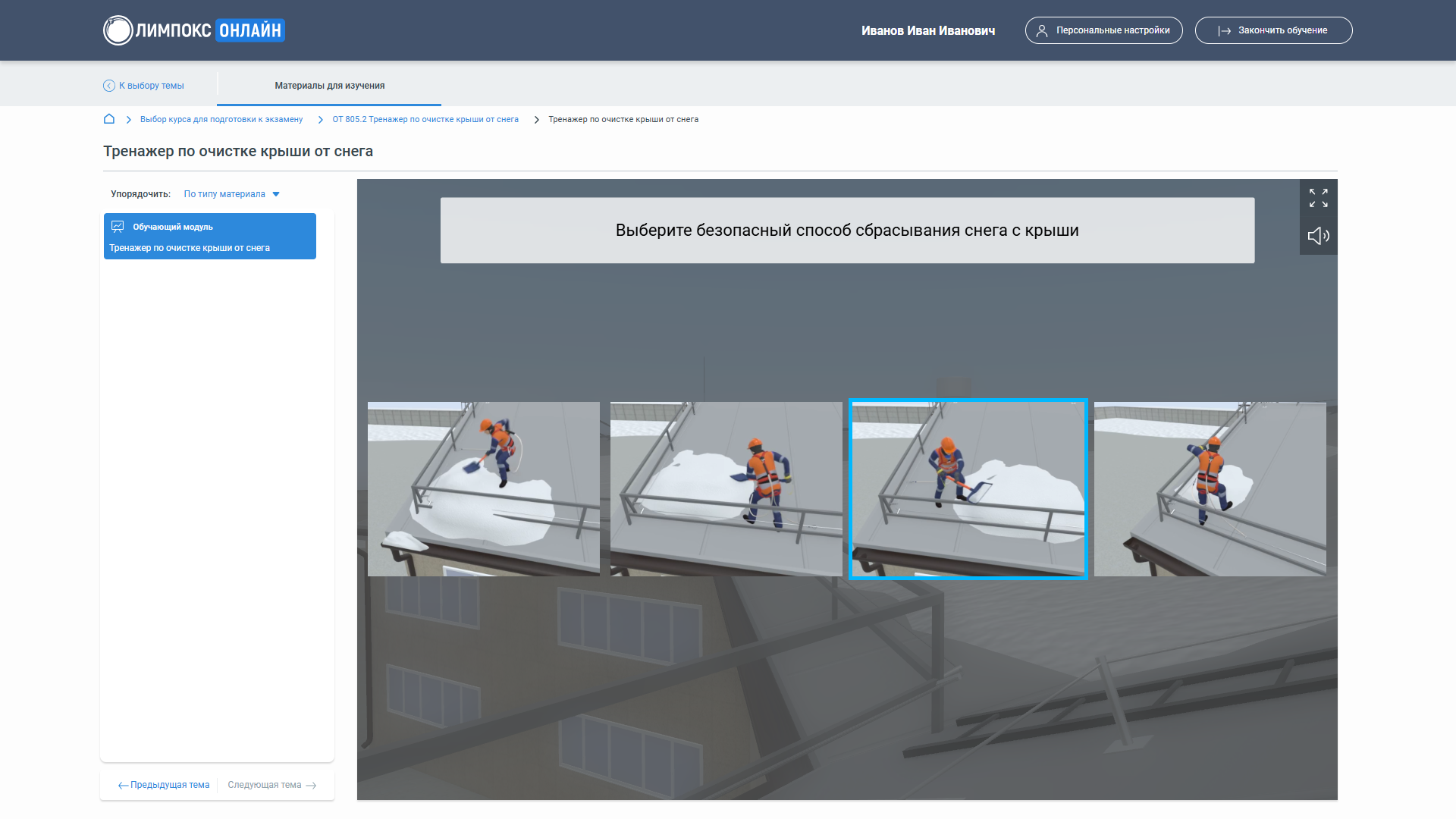Viewport: 1456px width, 819px height.
Task: Choose the highlighted third image option
Action: [968, 488]
